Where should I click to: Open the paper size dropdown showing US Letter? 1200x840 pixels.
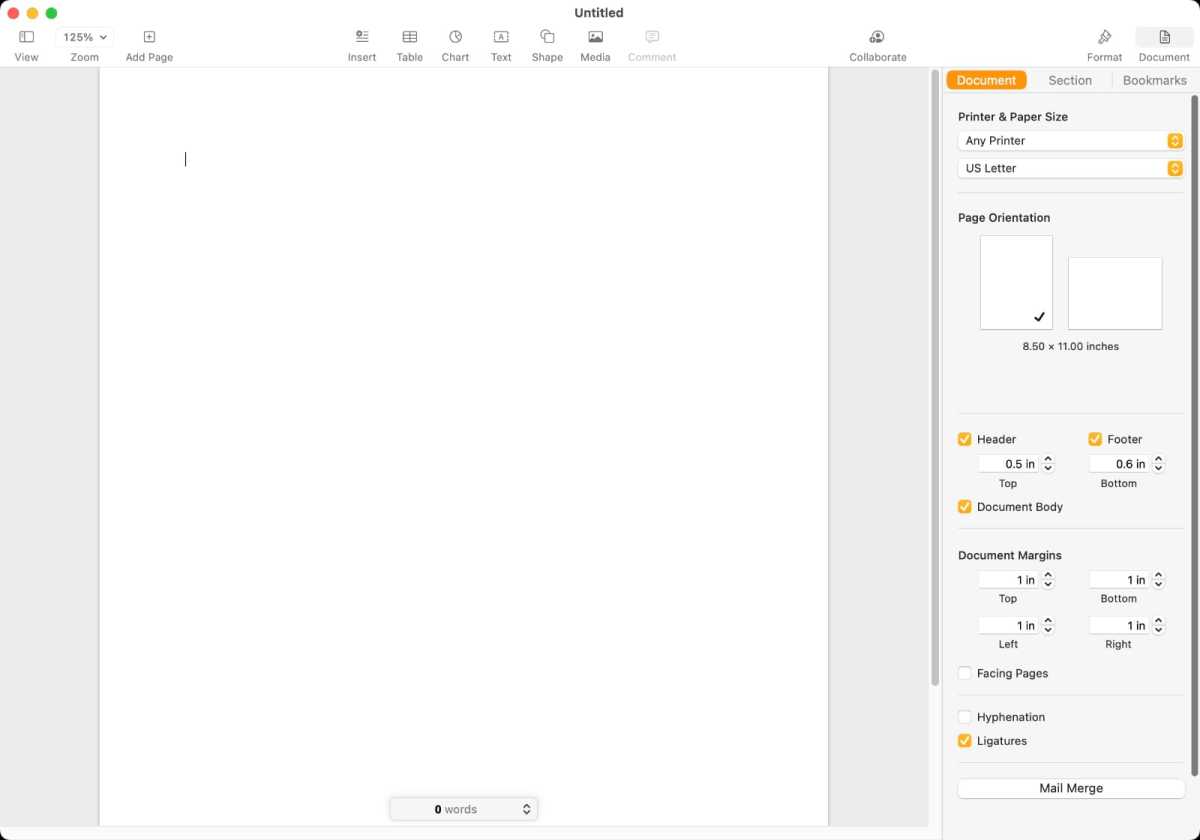point(1070,168)
